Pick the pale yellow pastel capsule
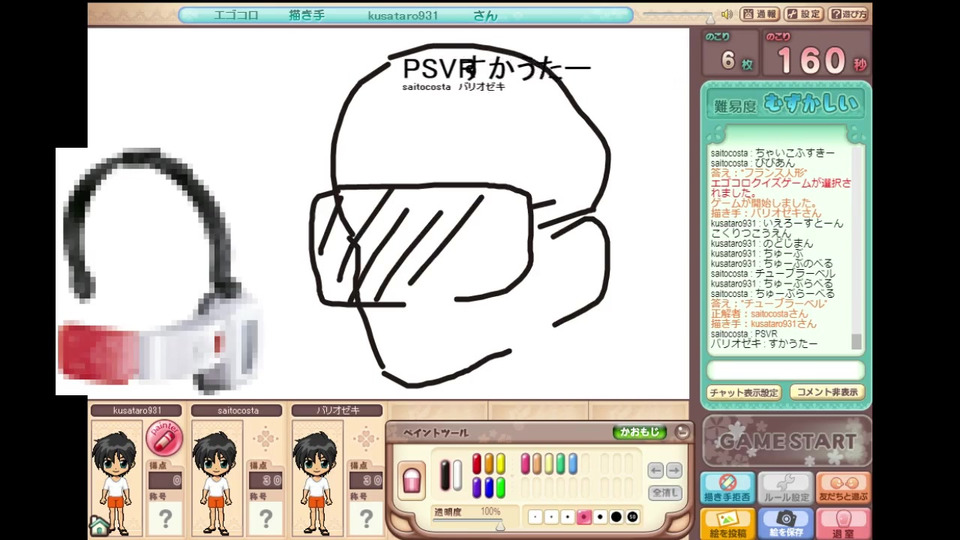Screen dimensions: 960x540 tap(549, 463)
